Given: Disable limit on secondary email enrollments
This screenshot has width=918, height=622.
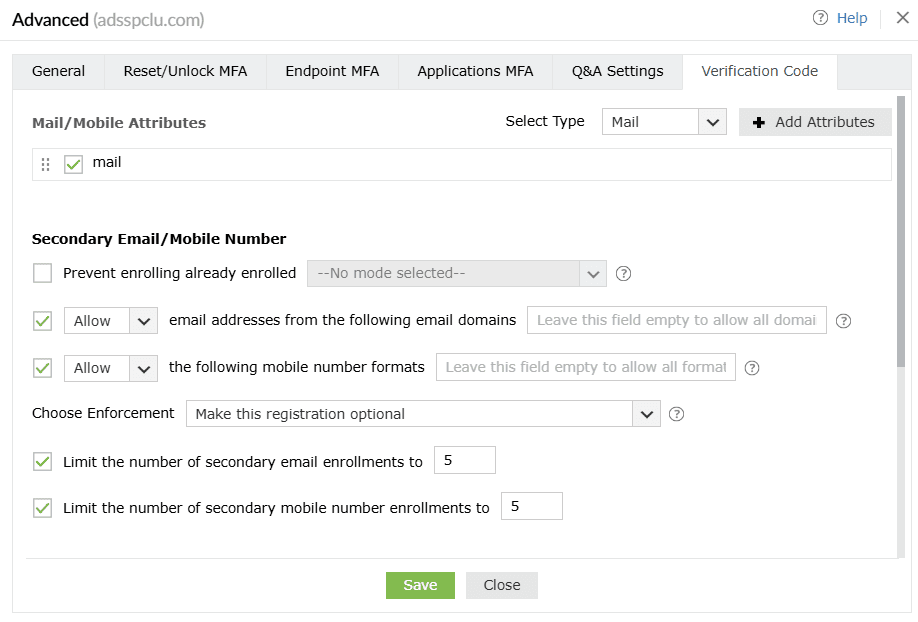Looking at the screenshot, I should coord(42,461).
